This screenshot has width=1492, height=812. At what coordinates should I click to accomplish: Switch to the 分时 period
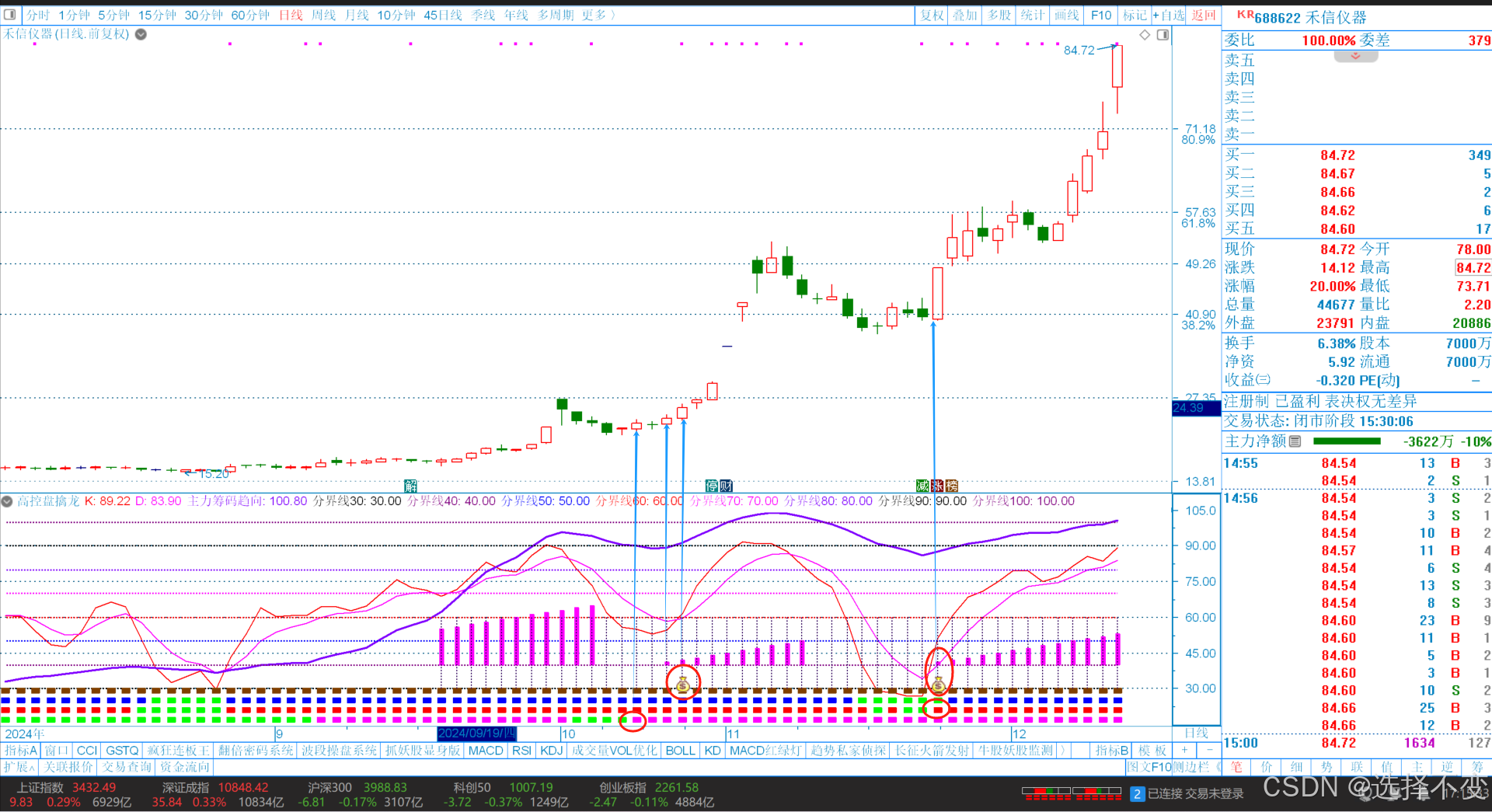37,15
